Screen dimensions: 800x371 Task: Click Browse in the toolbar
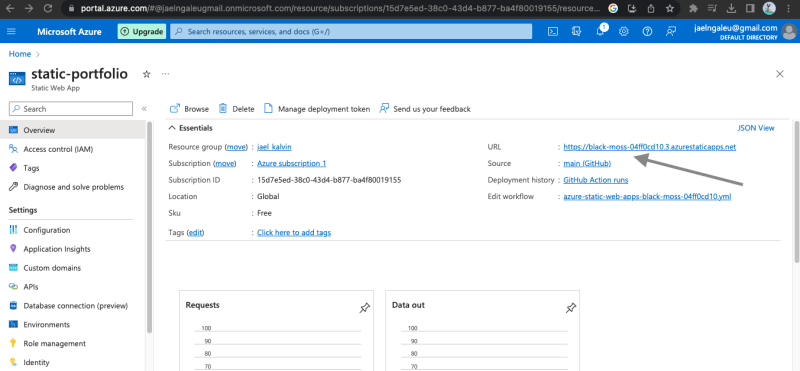189,109
